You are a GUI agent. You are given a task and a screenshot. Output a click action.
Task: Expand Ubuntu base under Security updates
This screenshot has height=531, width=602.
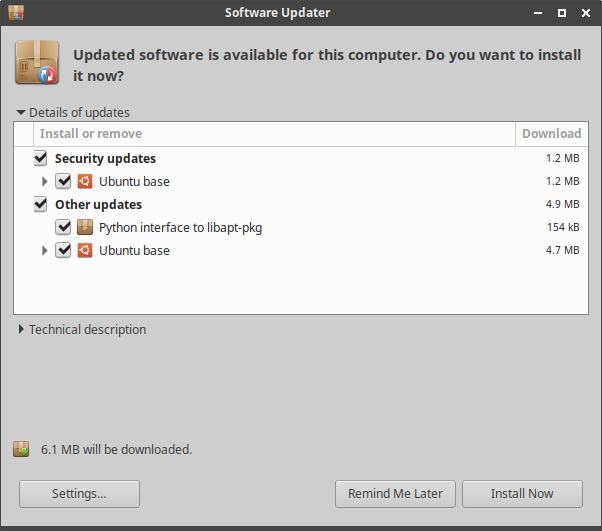45,181
